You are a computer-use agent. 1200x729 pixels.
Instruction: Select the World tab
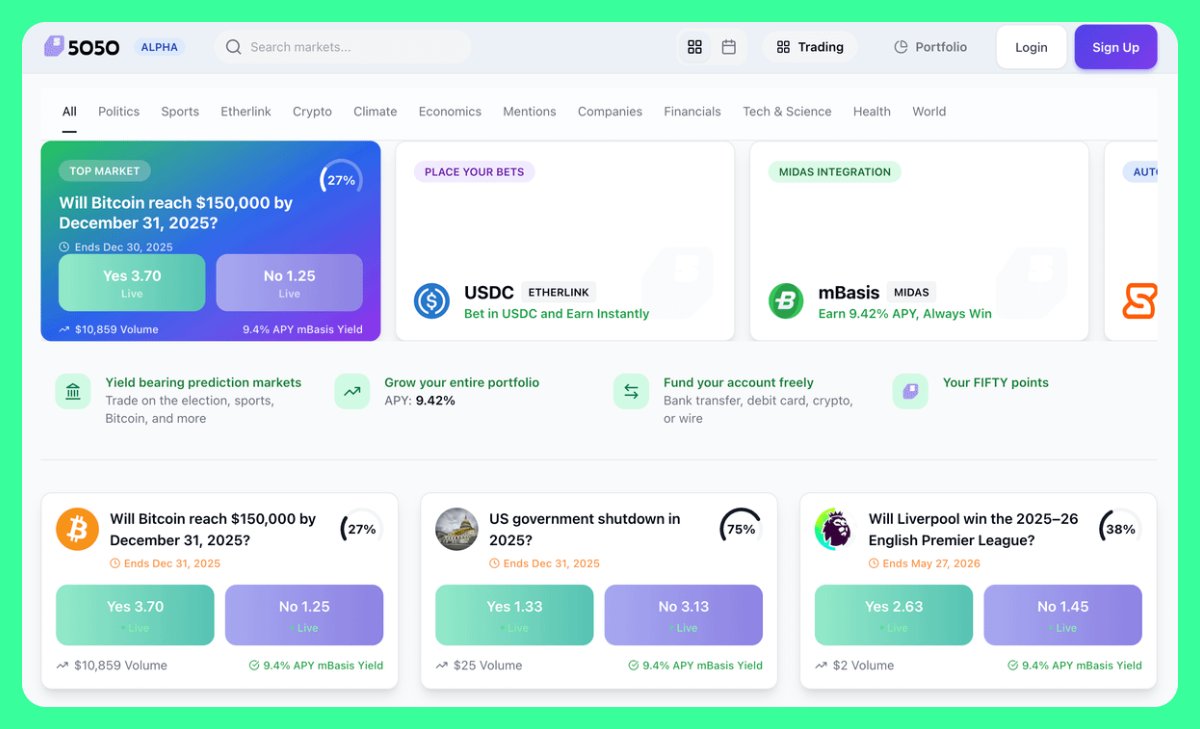[x=929, y=112]
